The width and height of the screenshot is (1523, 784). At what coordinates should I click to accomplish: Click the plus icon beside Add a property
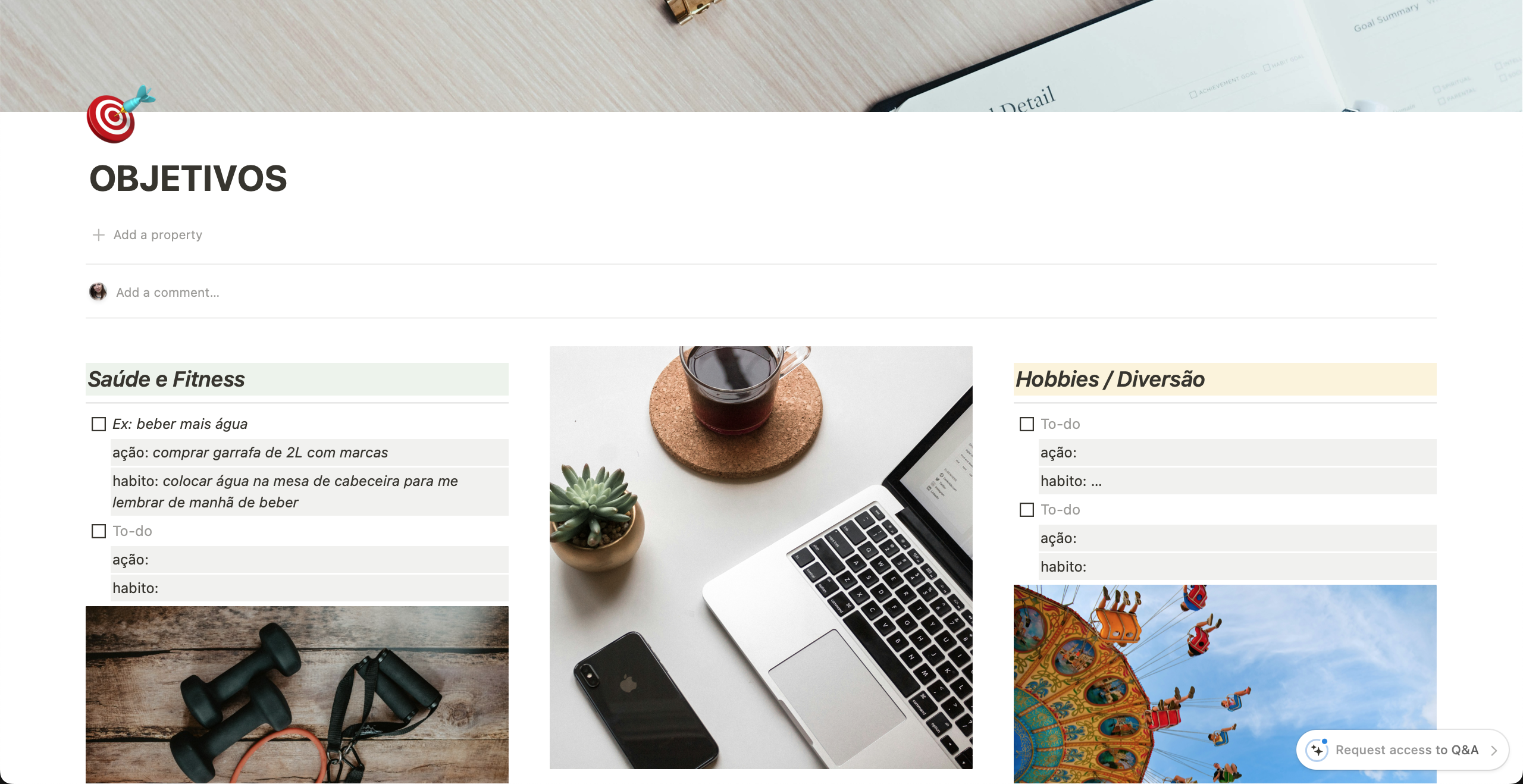pyautogui.click(x=99, y=235)
